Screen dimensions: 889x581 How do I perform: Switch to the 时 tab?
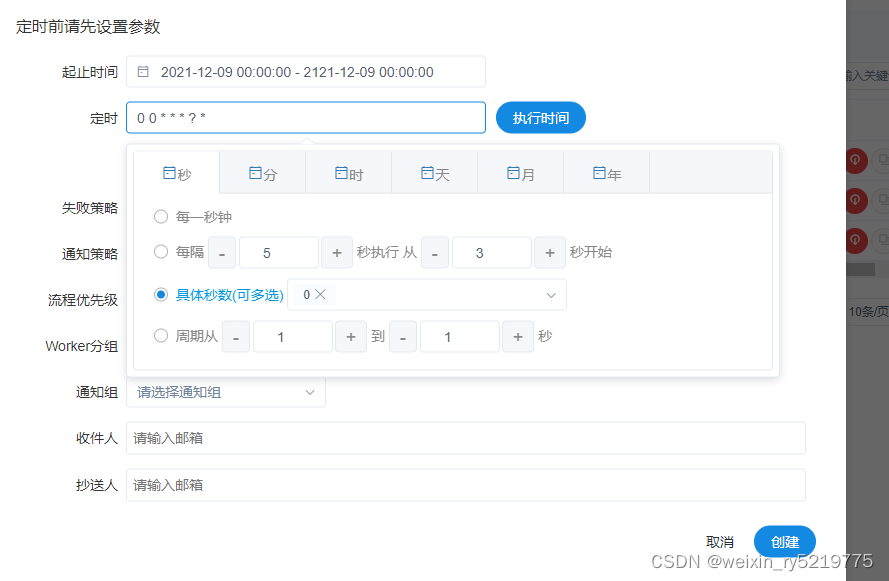point(349,173)
